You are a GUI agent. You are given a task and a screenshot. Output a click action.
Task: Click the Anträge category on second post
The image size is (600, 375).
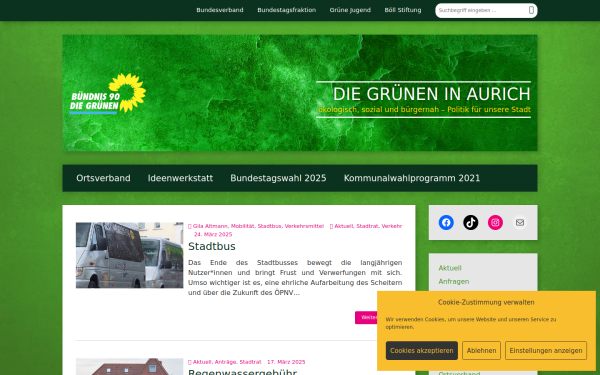coord(225,362)
